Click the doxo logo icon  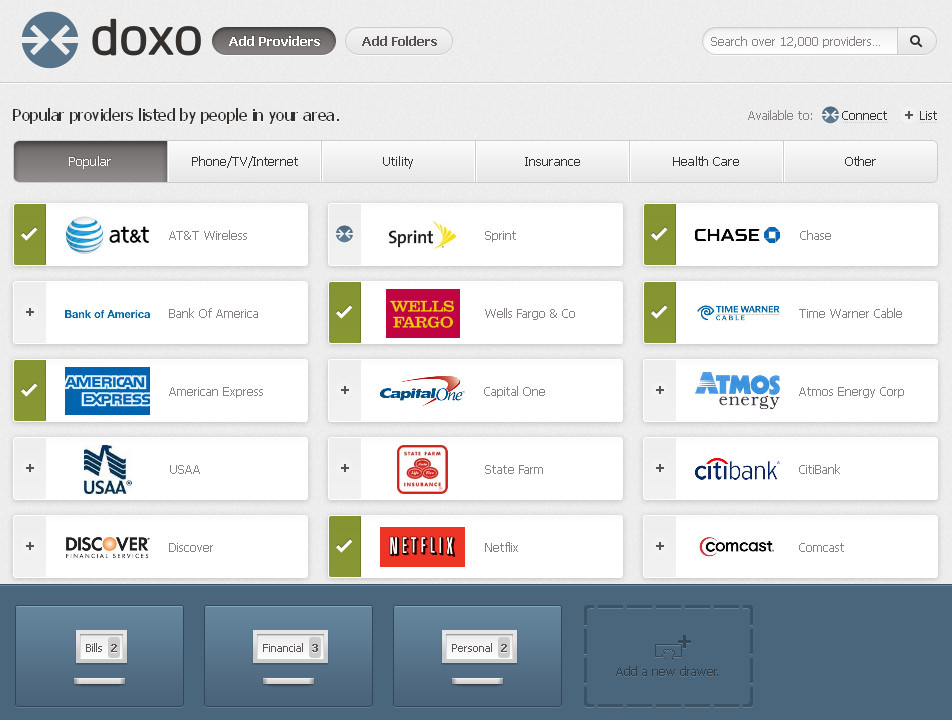tap(50, 40)
